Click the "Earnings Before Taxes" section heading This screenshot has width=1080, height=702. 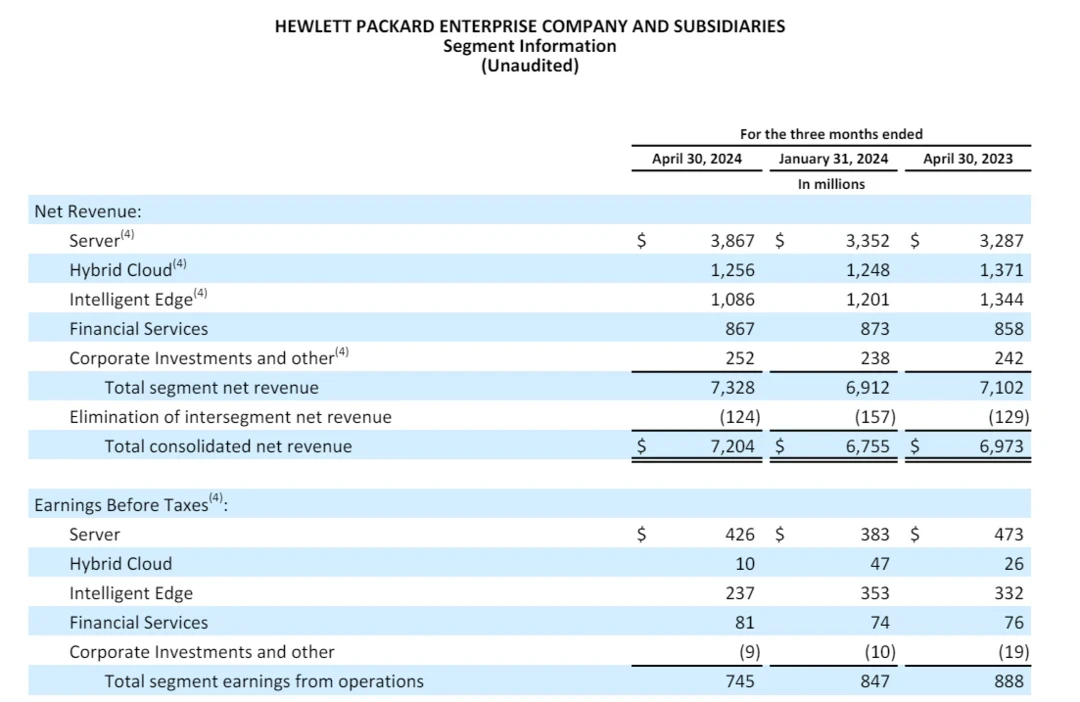pos(130,504)
